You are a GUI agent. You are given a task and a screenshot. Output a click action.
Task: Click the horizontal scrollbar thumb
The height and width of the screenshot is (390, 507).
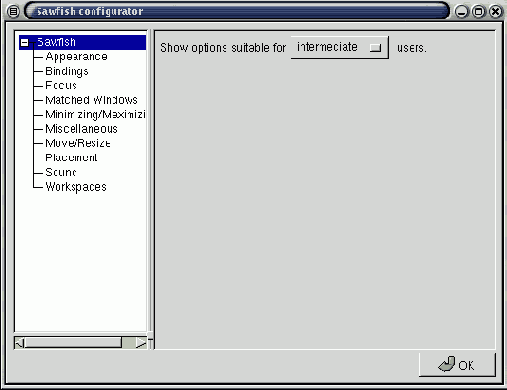[x=73, y=343]
